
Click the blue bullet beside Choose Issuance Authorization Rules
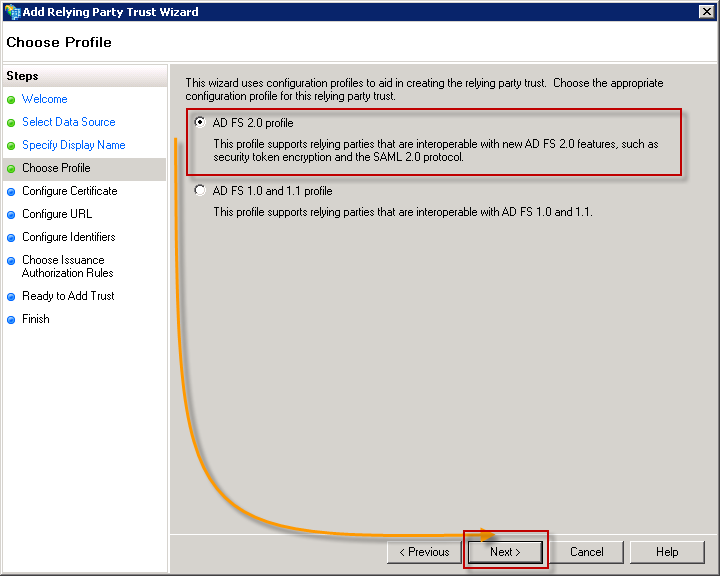coord(11,261)
